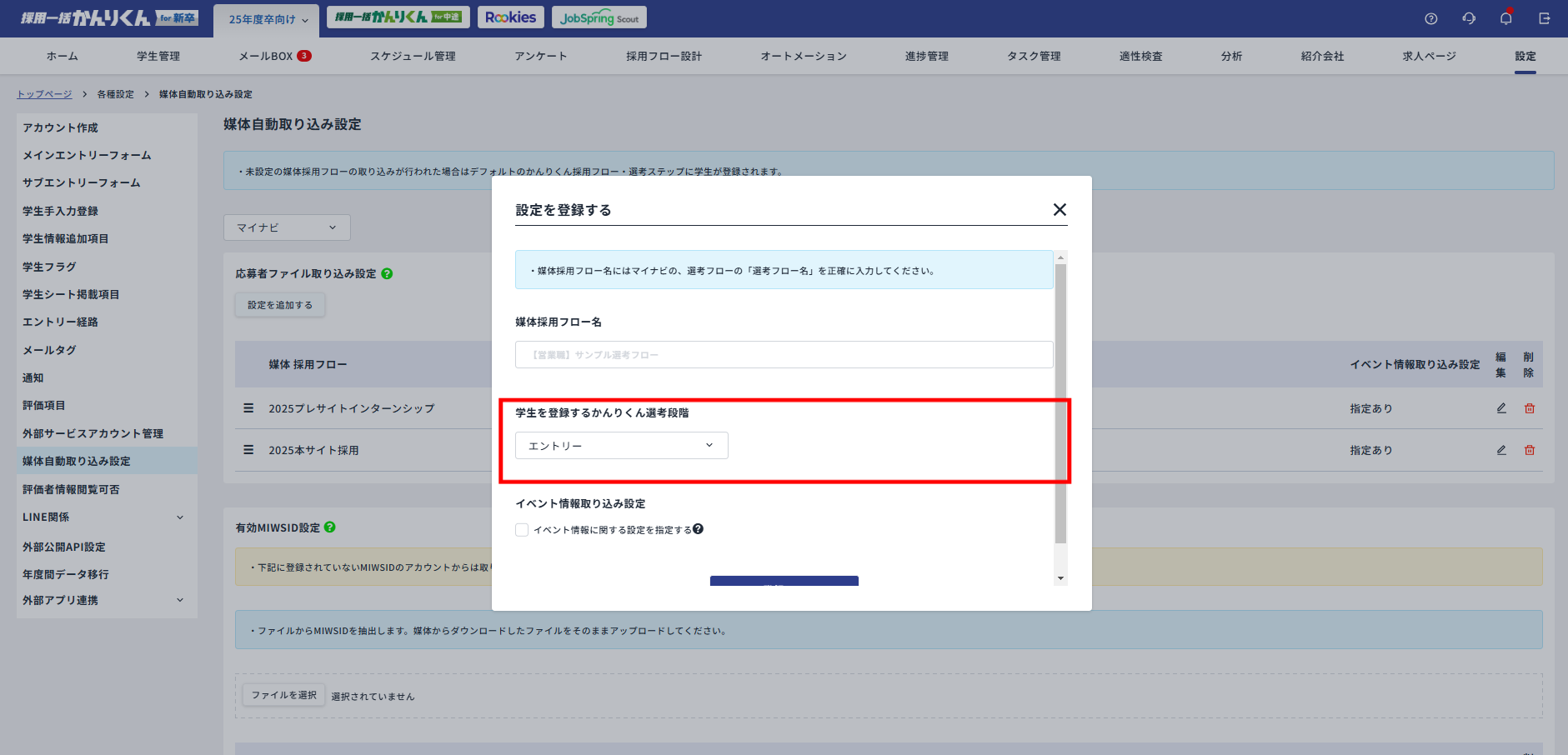Edit the 2025プレサイトインターンシップ flow with the pencil icon
This screenshot has width=1568, height=755.
click(1500, 408)
